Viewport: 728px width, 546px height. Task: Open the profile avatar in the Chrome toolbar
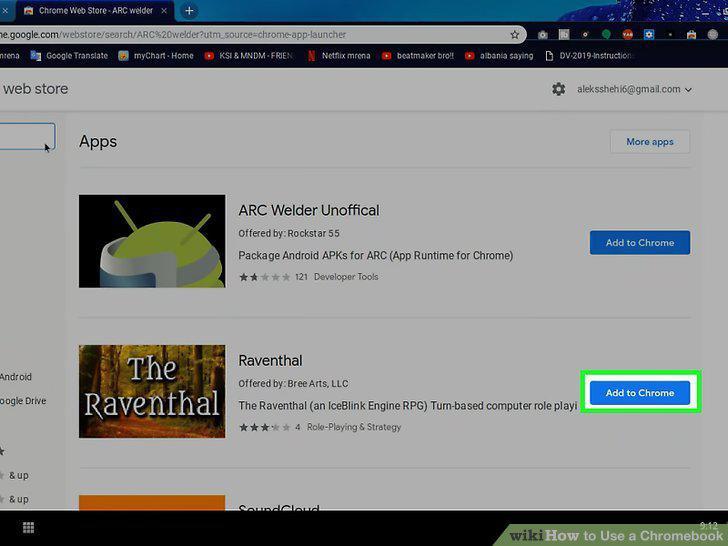(x=713, y=34)
